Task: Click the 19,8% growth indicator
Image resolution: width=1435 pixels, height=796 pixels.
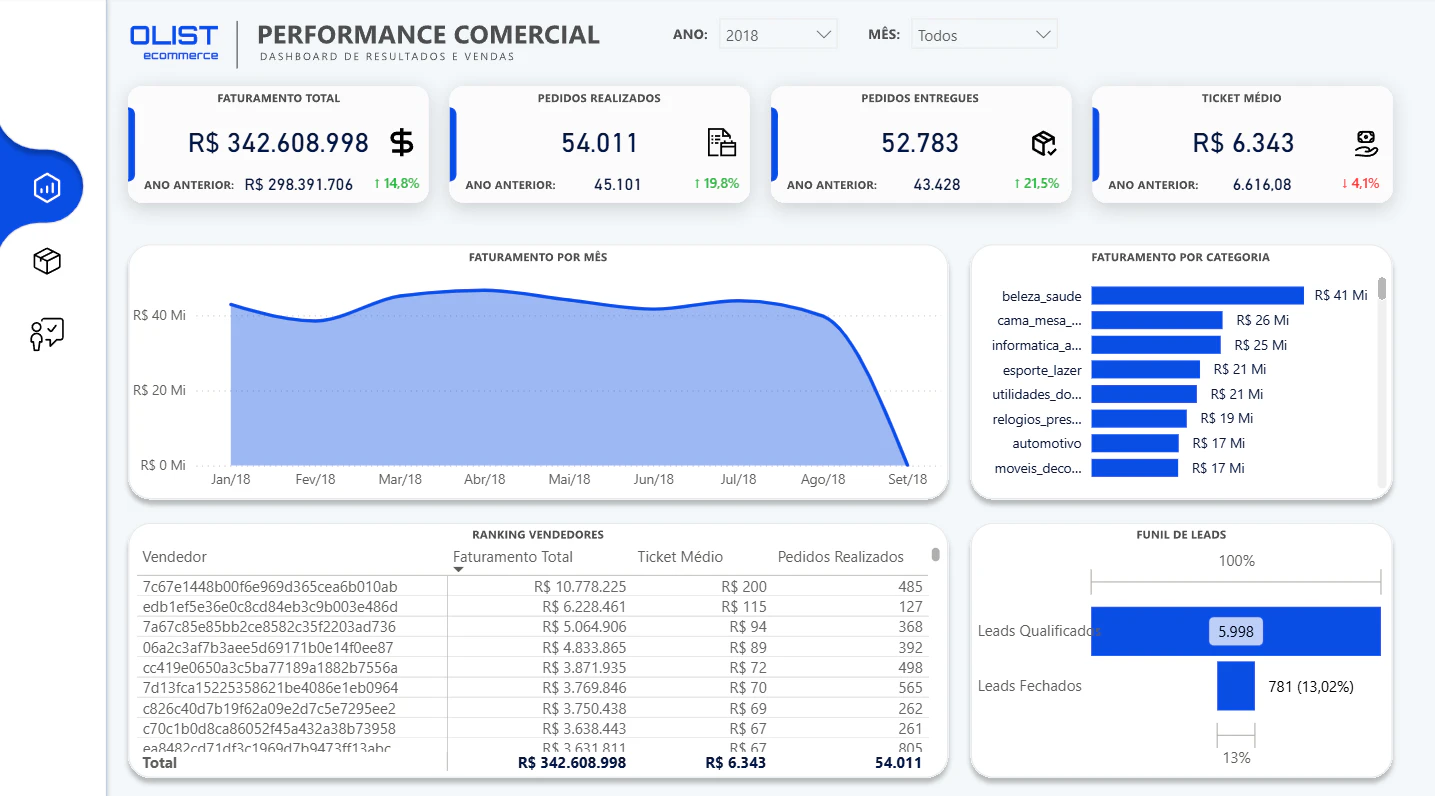Action: click(x=716, y=184)
